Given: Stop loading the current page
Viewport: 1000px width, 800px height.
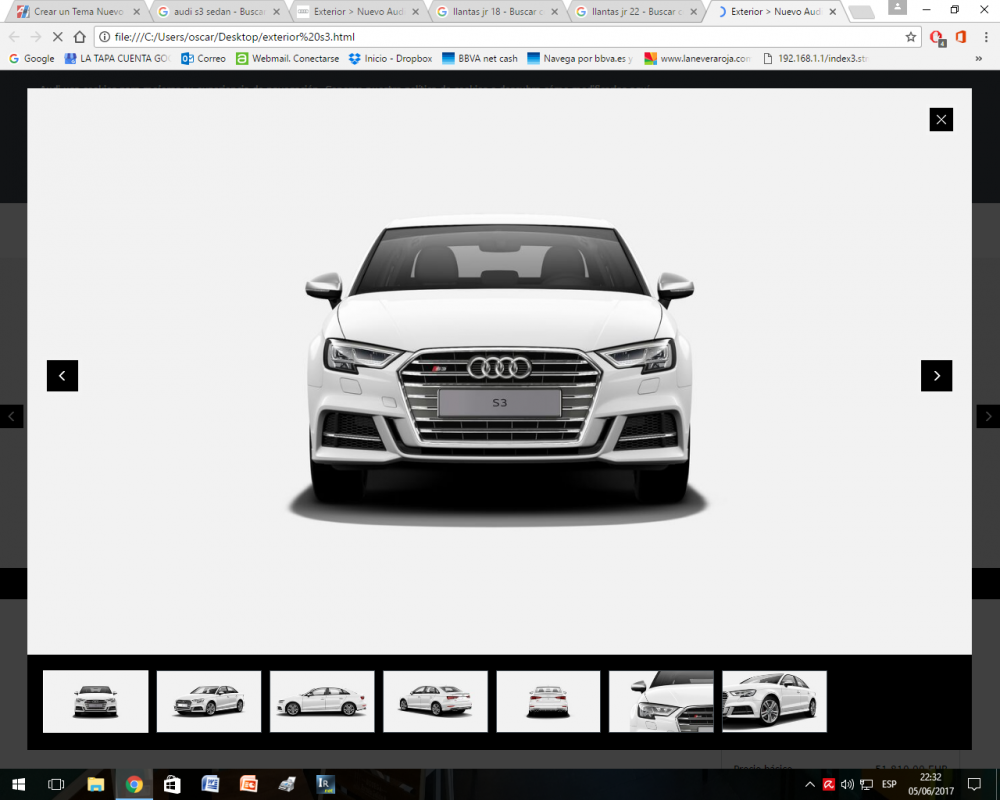Looking at the screenshot, I should [57, 37].
